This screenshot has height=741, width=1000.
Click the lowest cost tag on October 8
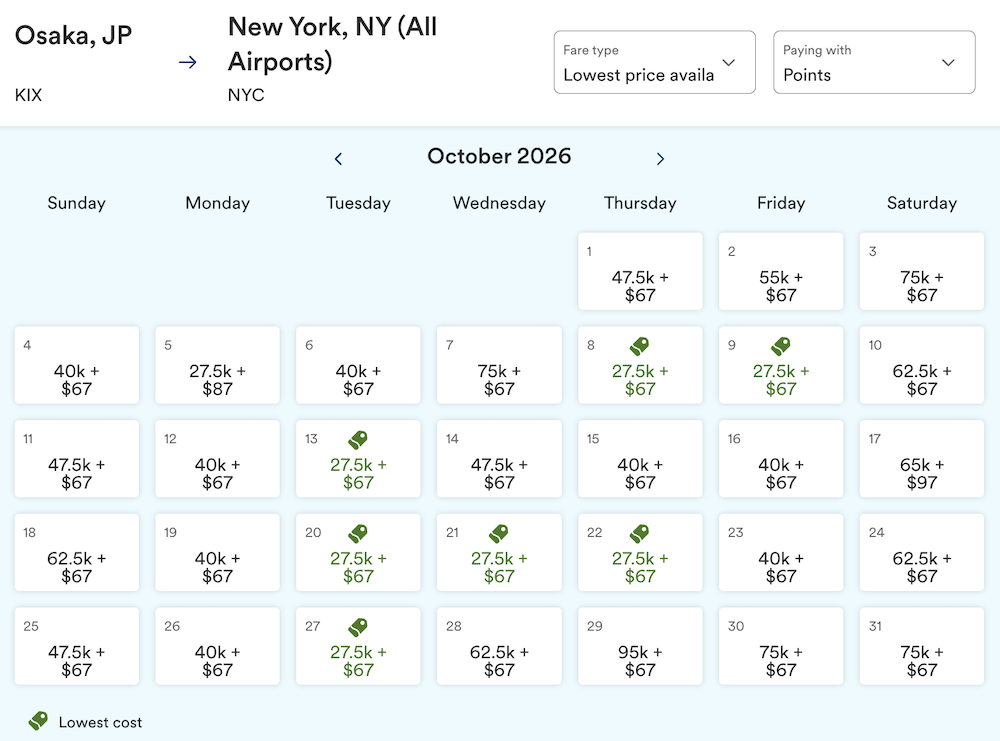click(x=639, y=346)
